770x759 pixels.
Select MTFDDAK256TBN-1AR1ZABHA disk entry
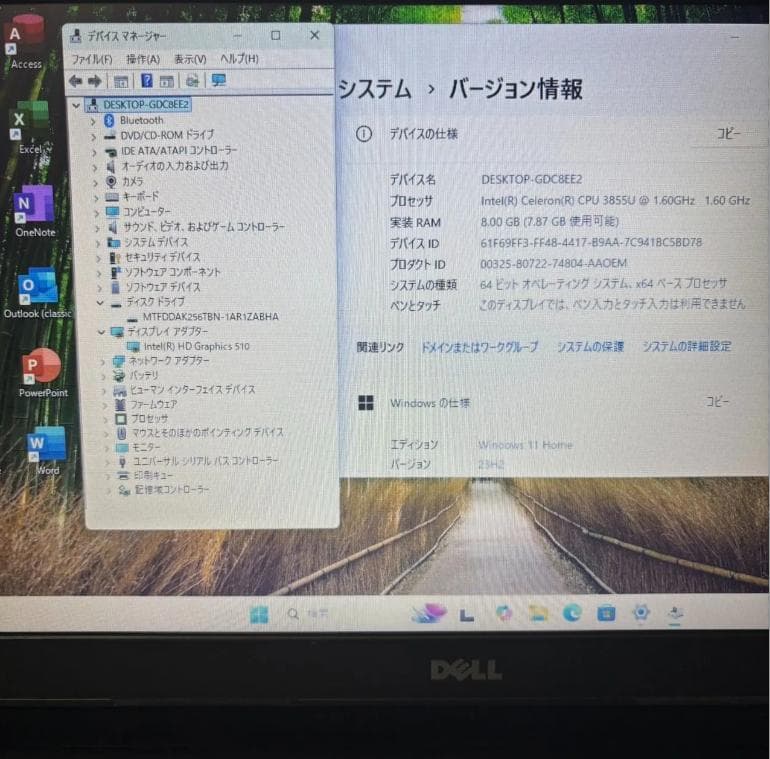coord(210,317)
